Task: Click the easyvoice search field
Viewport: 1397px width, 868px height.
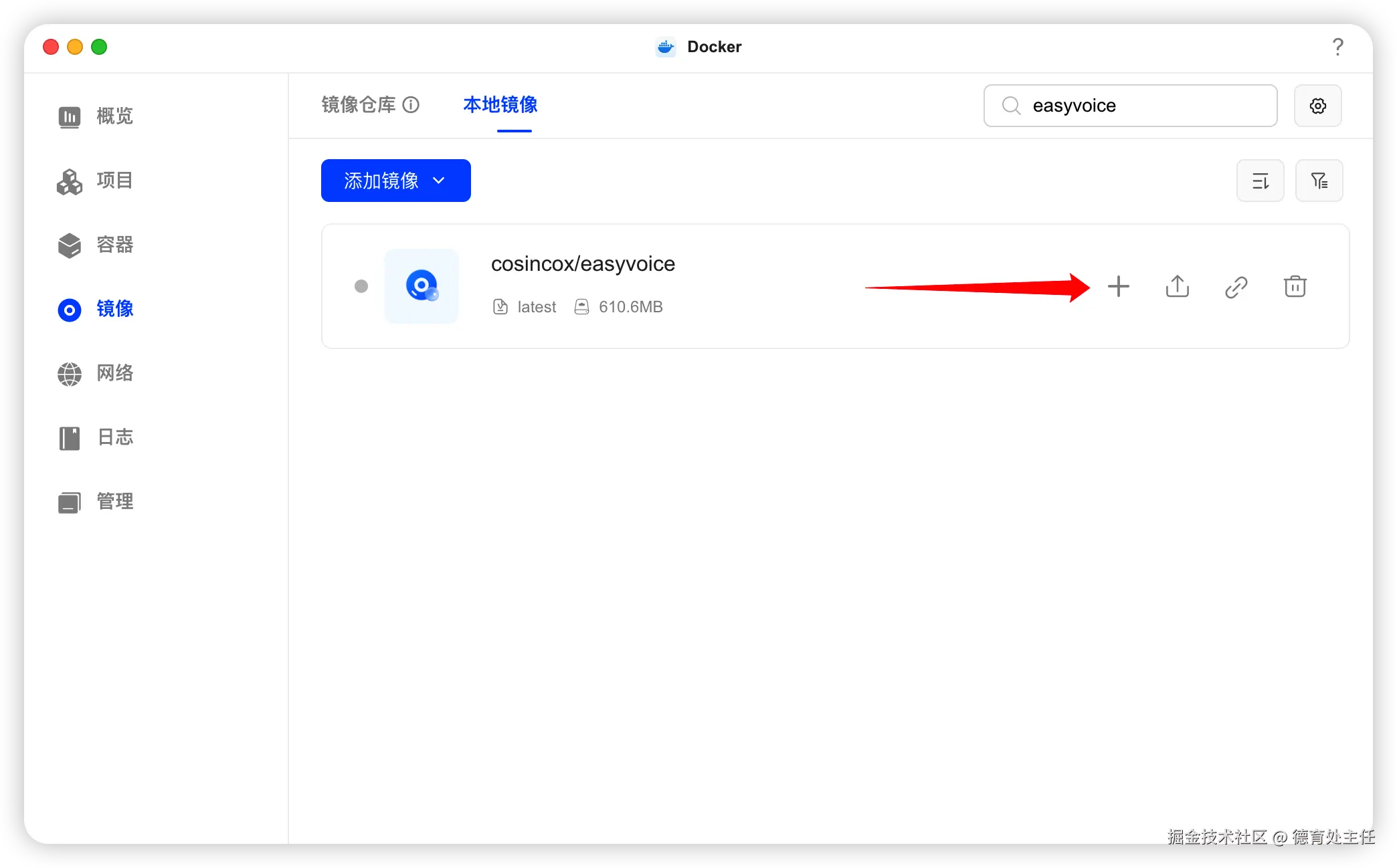Action: [x=1131, y=106]
